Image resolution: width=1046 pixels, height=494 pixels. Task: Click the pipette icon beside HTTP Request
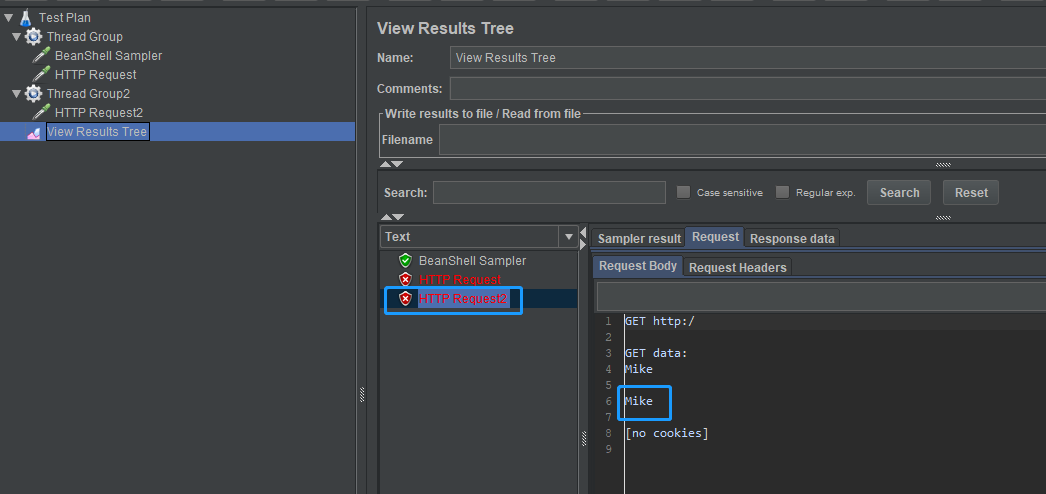[x=41, y=75]
